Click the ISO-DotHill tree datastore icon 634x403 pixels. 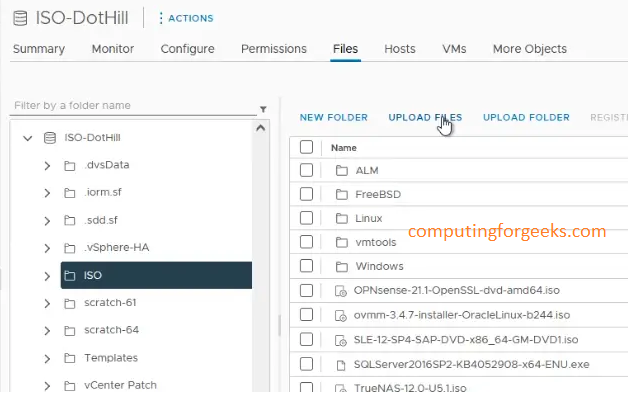[x=49, y=139]
